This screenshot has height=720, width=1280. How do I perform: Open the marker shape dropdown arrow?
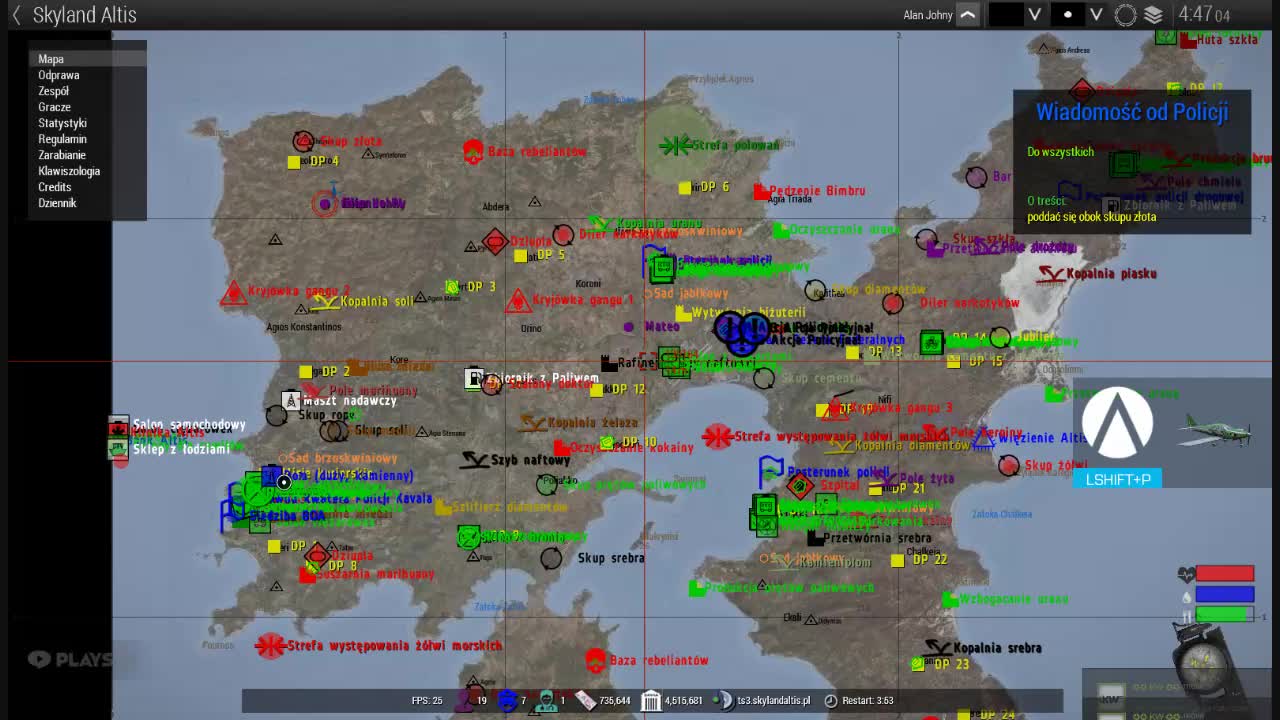coord(1096,15)
